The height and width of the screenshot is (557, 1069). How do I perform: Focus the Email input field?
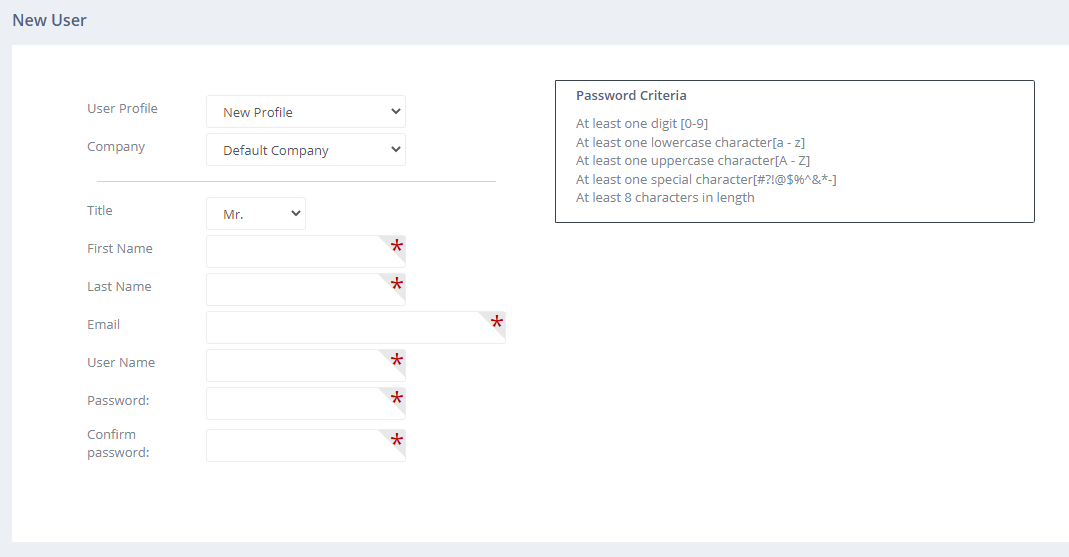pos(356,328)
